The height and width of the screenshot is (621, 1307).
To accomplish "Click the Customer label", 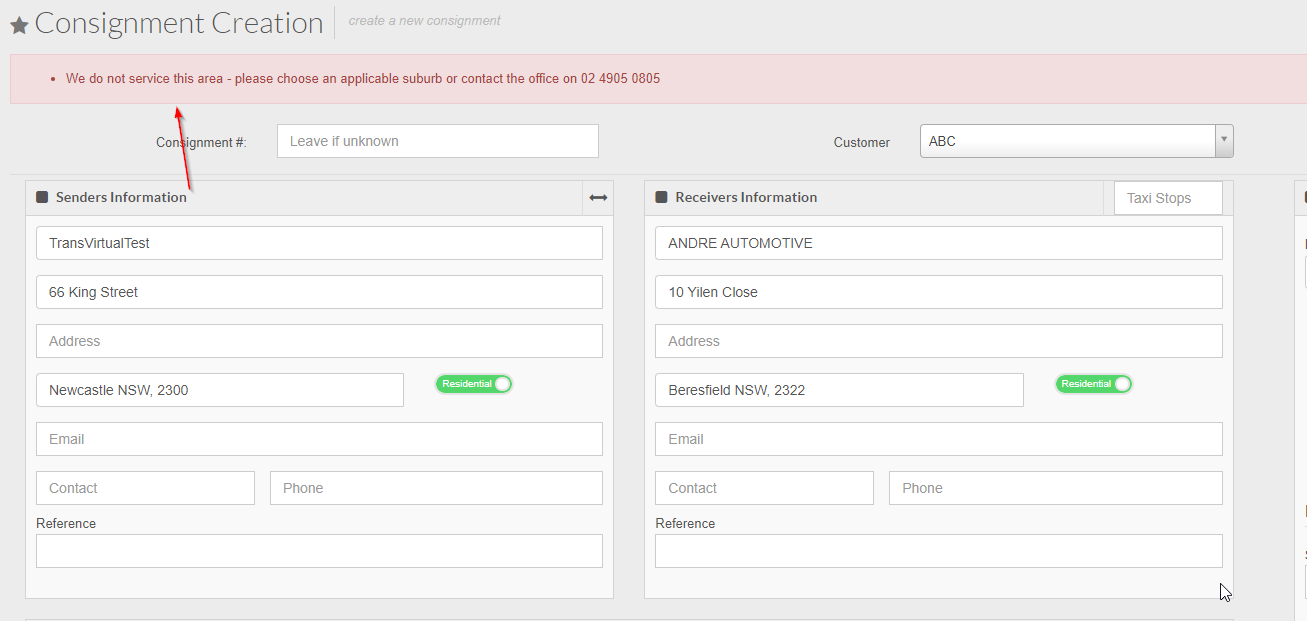I will [x=862, y=142].
